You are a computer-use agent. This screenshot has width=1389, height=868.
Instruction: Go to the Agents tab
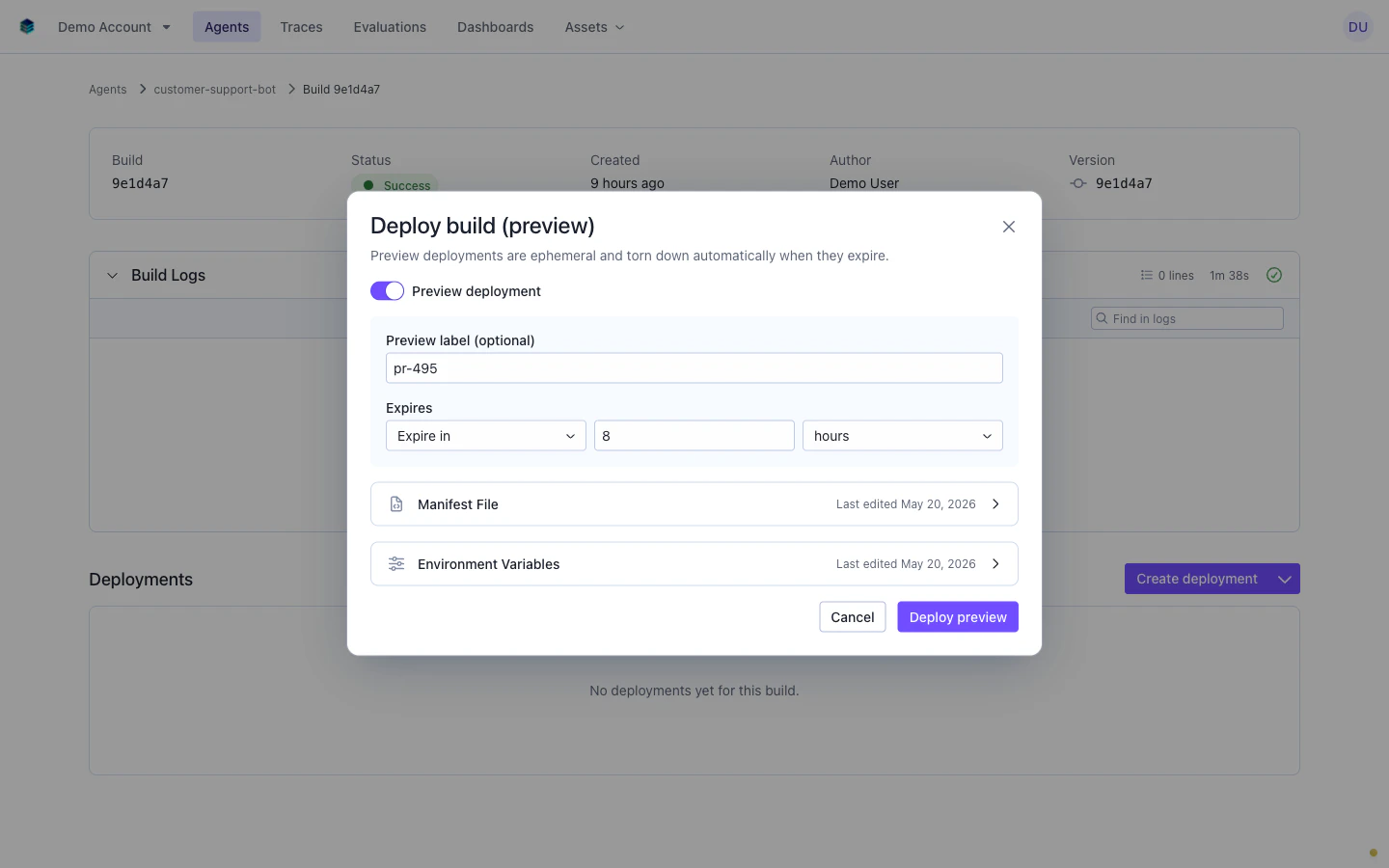[227, 27]
